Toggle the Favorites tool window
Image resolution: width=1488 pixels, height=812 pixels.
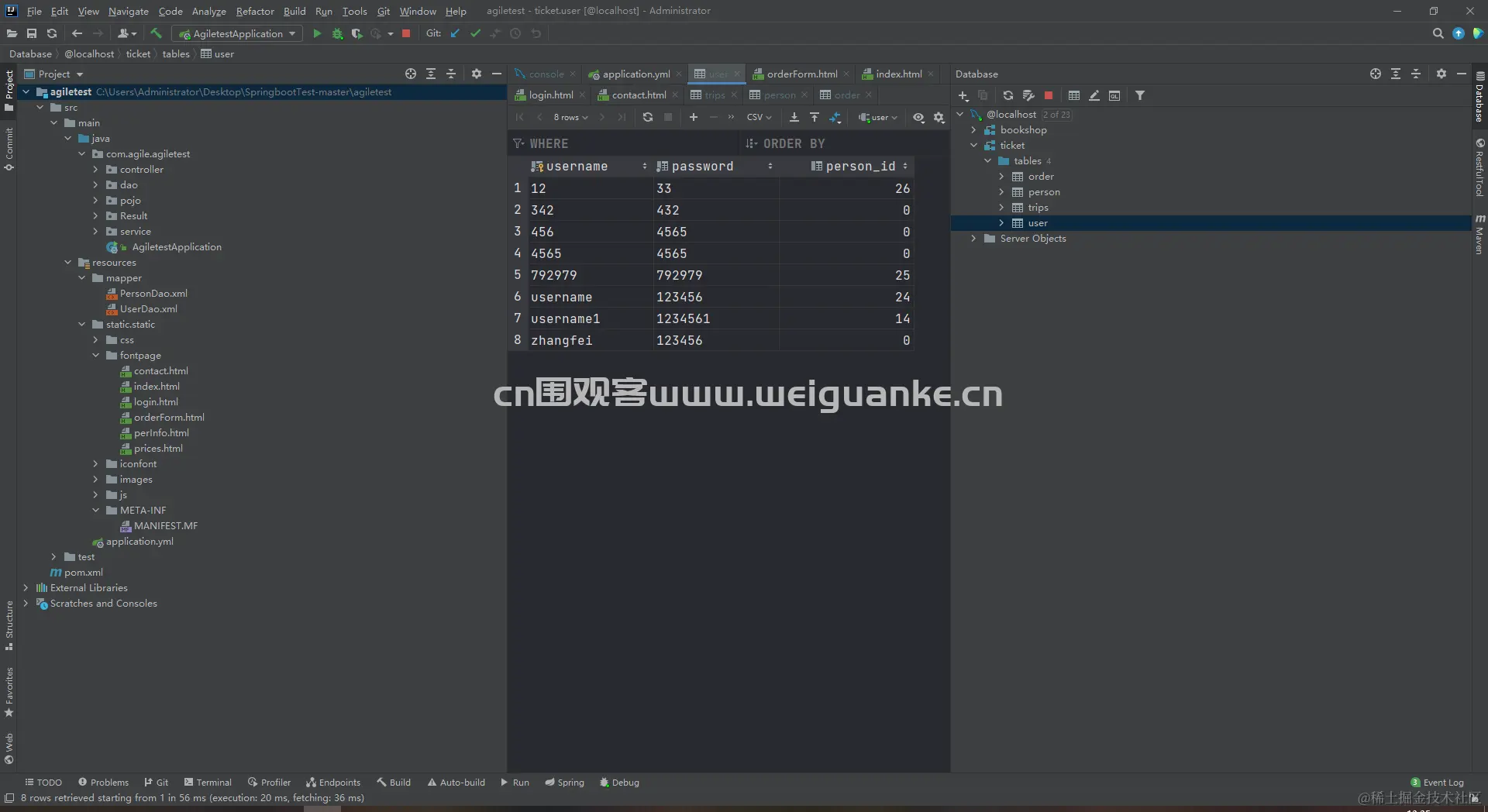pos(9,692)
